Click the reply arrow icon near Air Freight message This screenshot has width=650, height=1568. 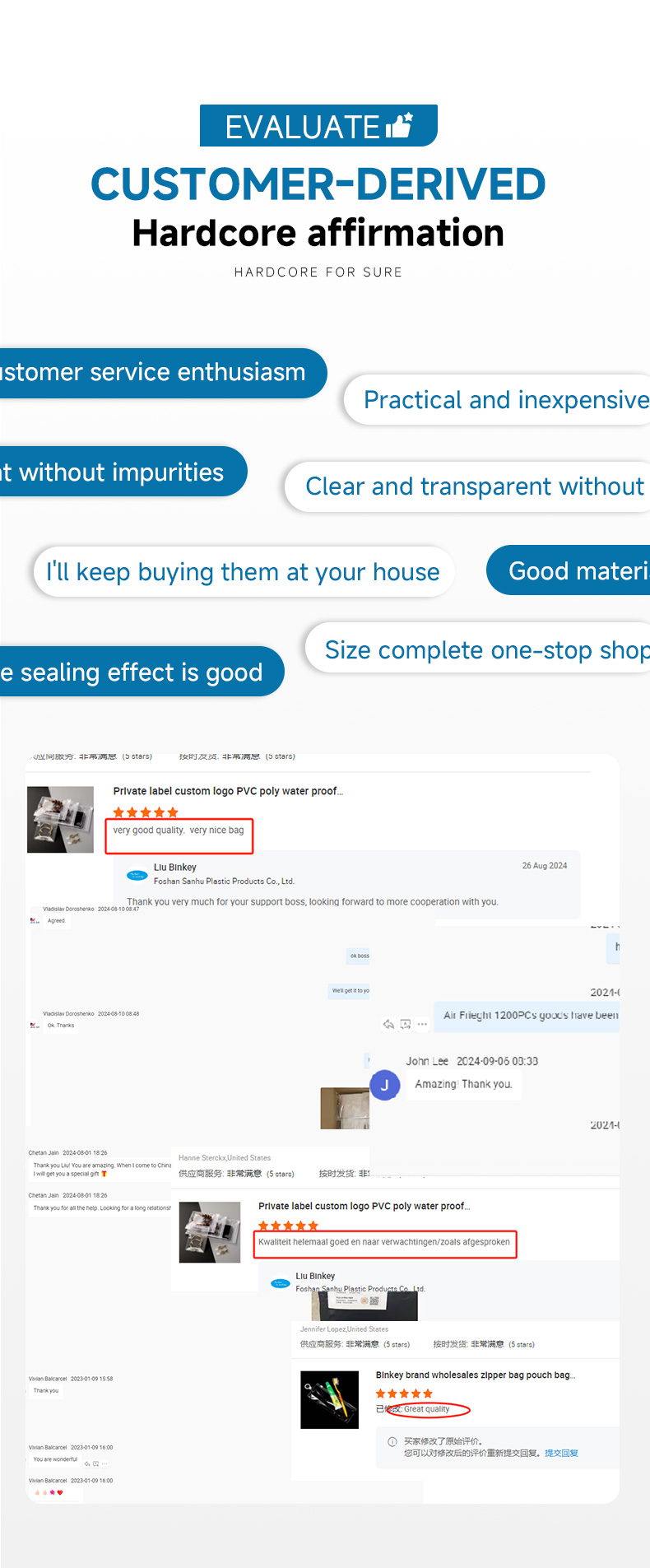(388, 1024)
